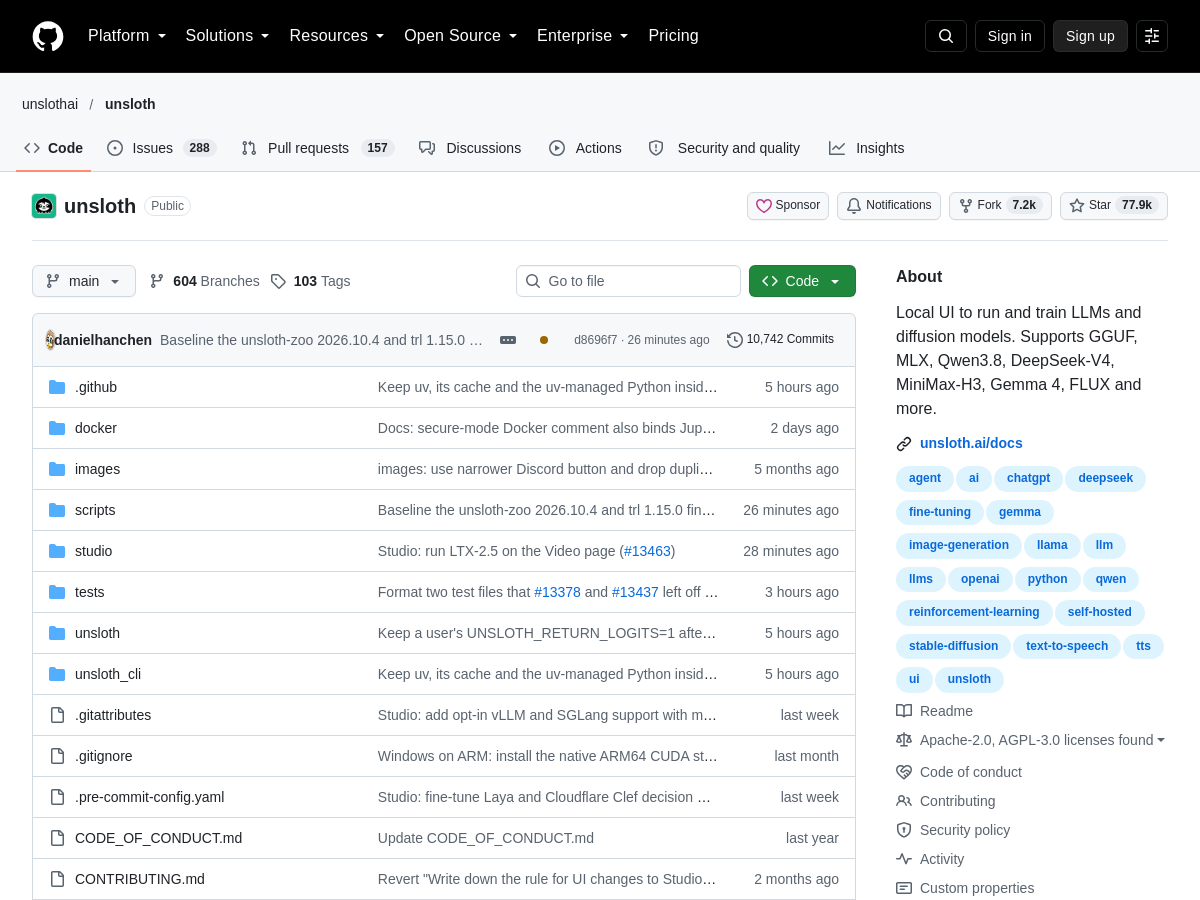Click the Go to file search field
1200x900 pixels.
pyautogui.click(x=628, y=281)
